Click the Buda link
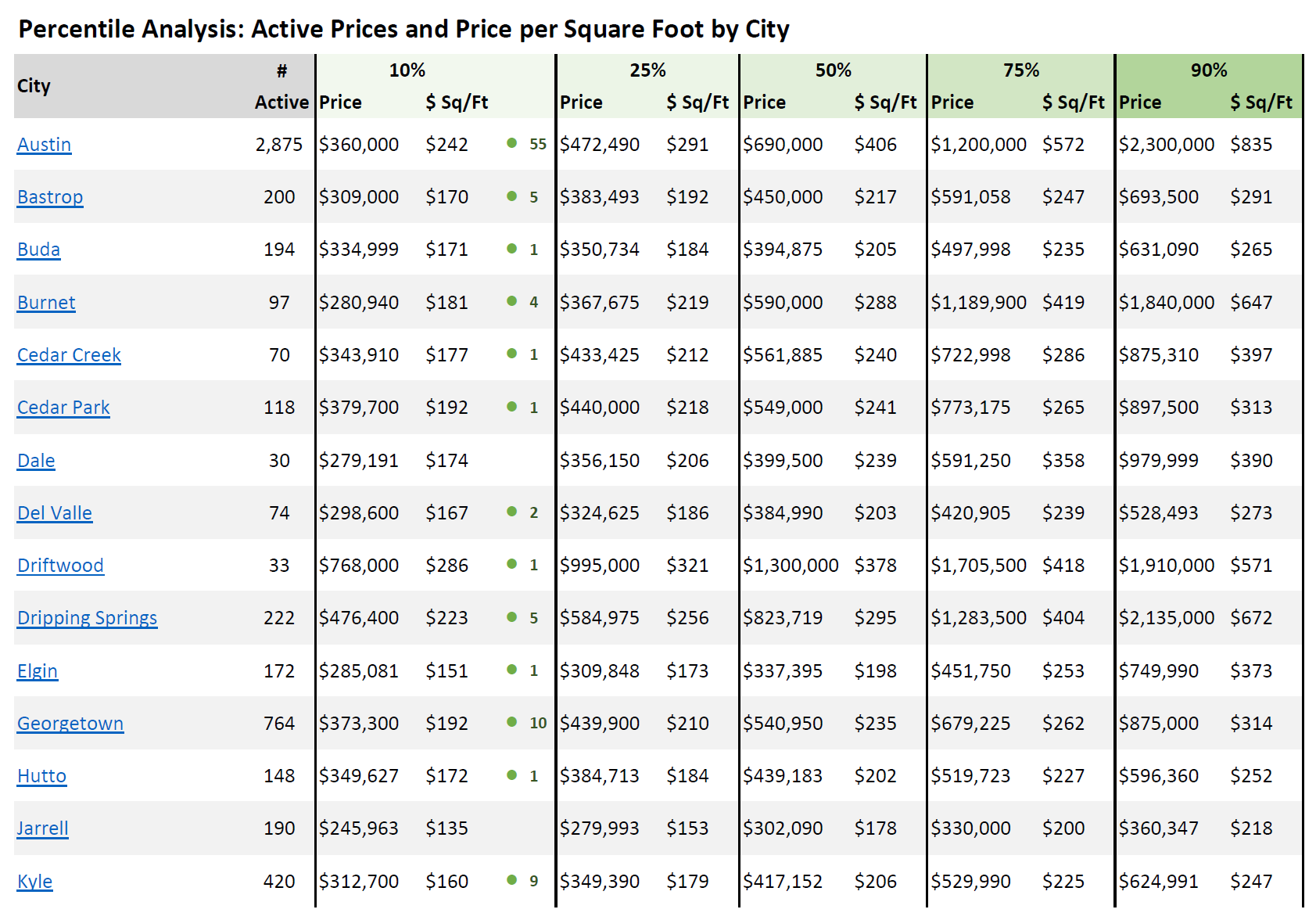1316x920 pixels. 38,250
